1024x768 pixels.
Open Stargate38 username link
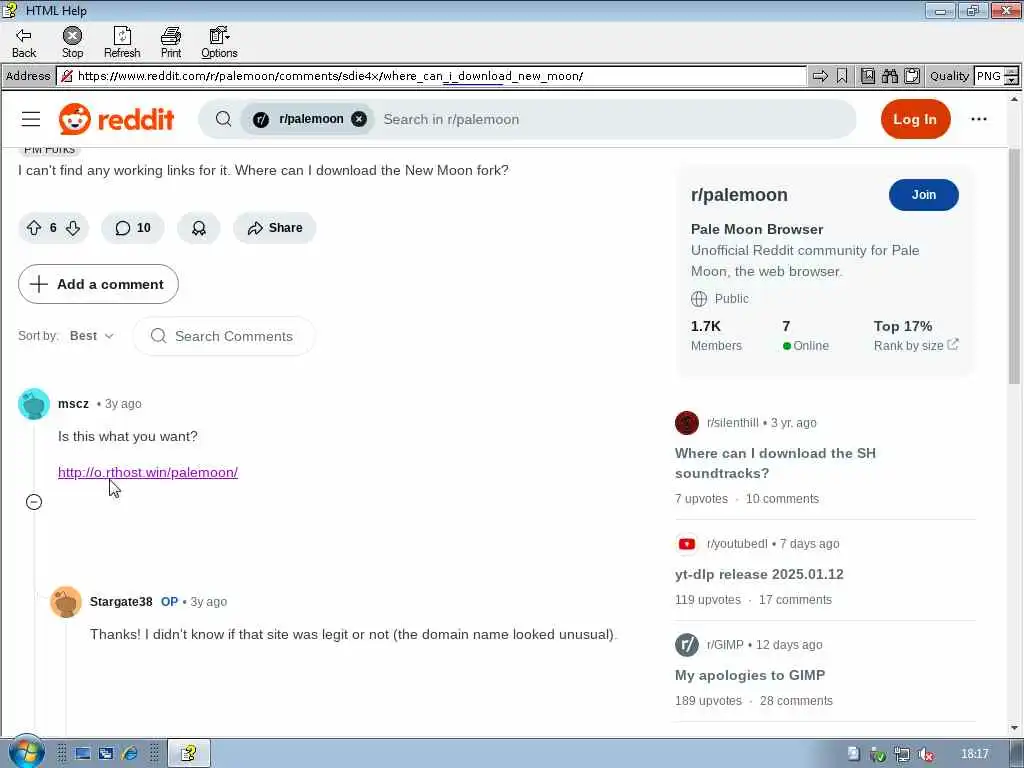pyautogui.click(x=121, y=601)
